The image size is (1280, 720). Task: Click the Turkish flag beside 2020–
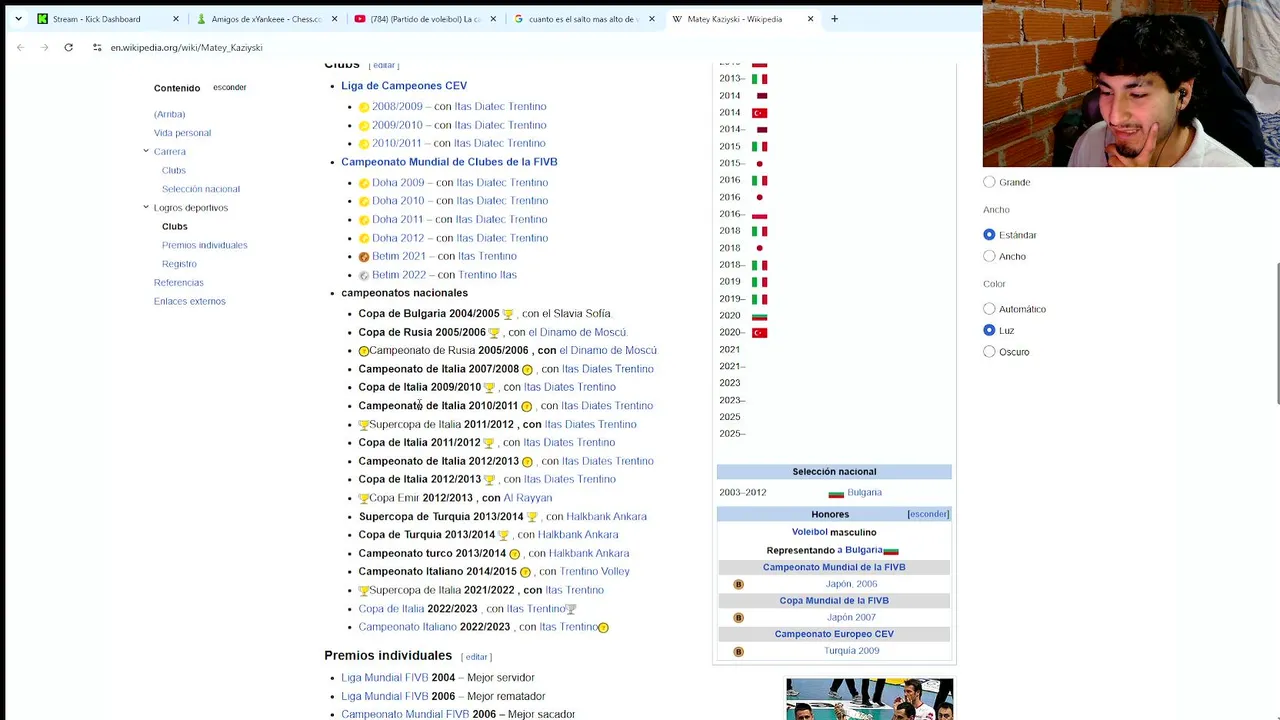[x=759, y=333]
